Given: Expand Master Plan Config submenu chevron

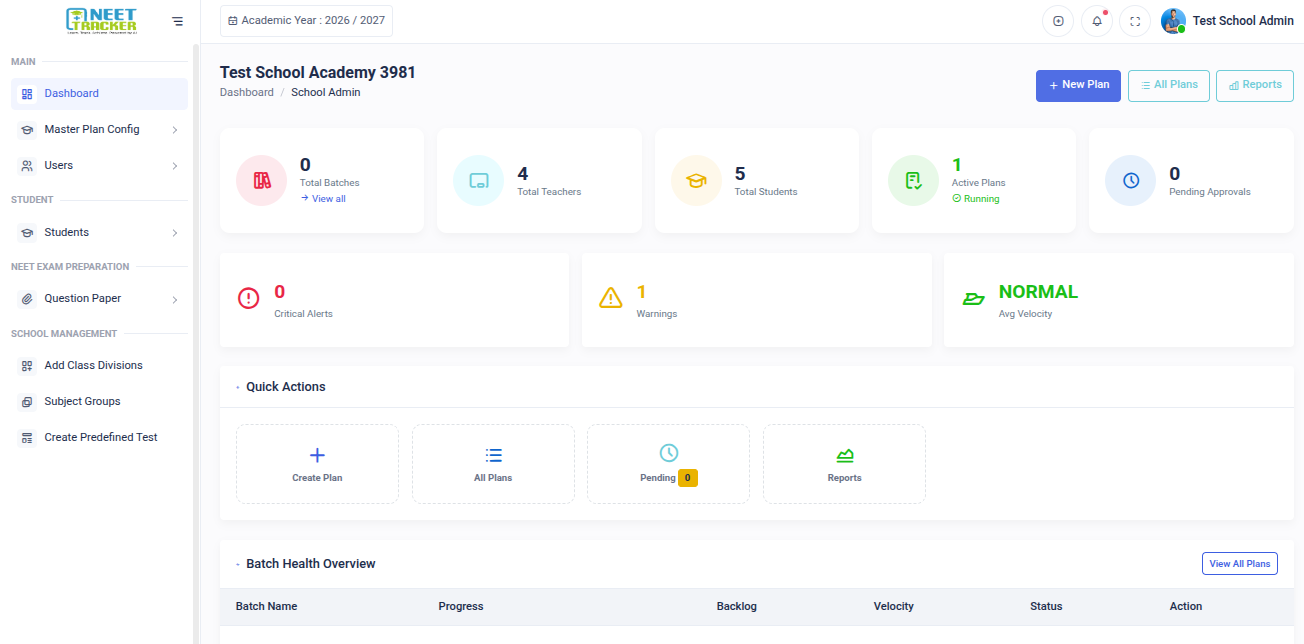Looking at the screenshot, I should 175,130.
